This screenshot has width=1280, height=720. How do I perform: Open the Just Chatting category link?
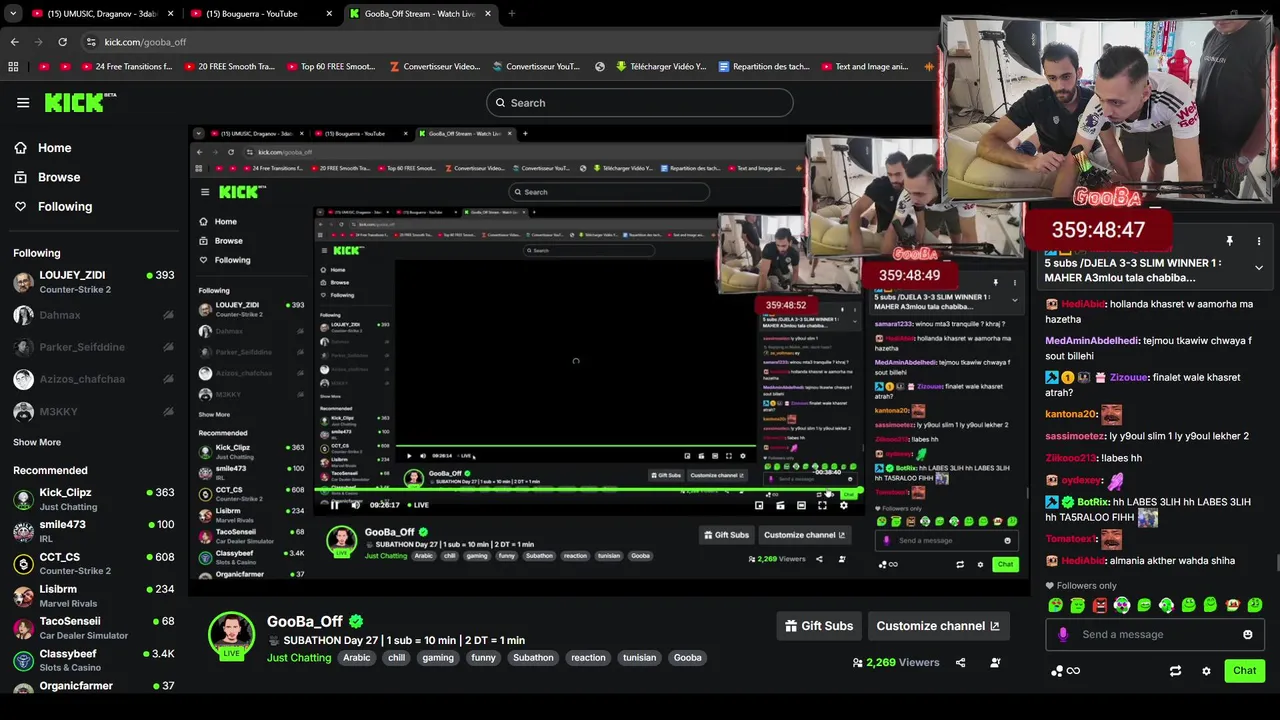(x=299, y=658)
